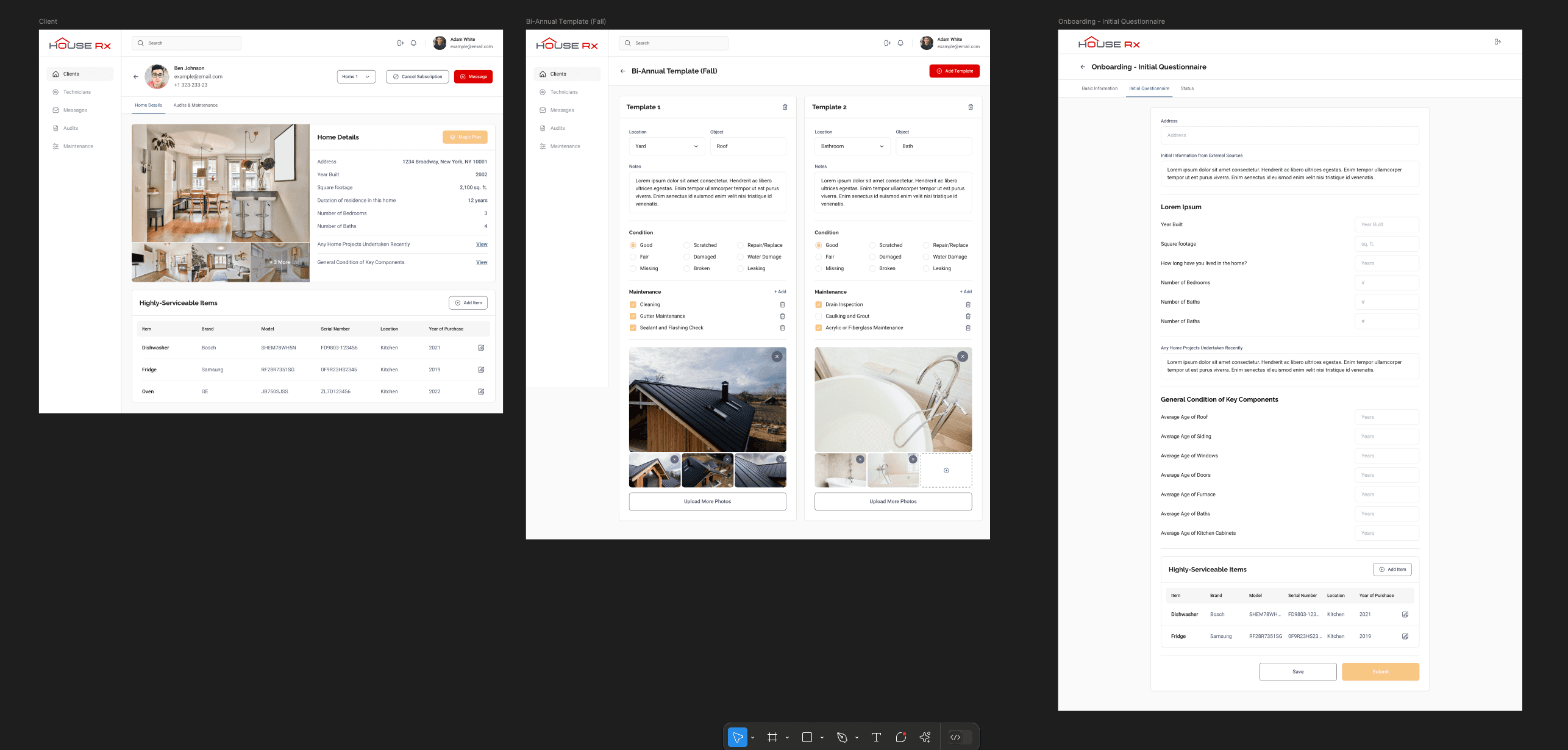Open the Yard location dropdown in Template 1
The width and height of the screenshot is (1568, 750).
(x=666, y=146)
